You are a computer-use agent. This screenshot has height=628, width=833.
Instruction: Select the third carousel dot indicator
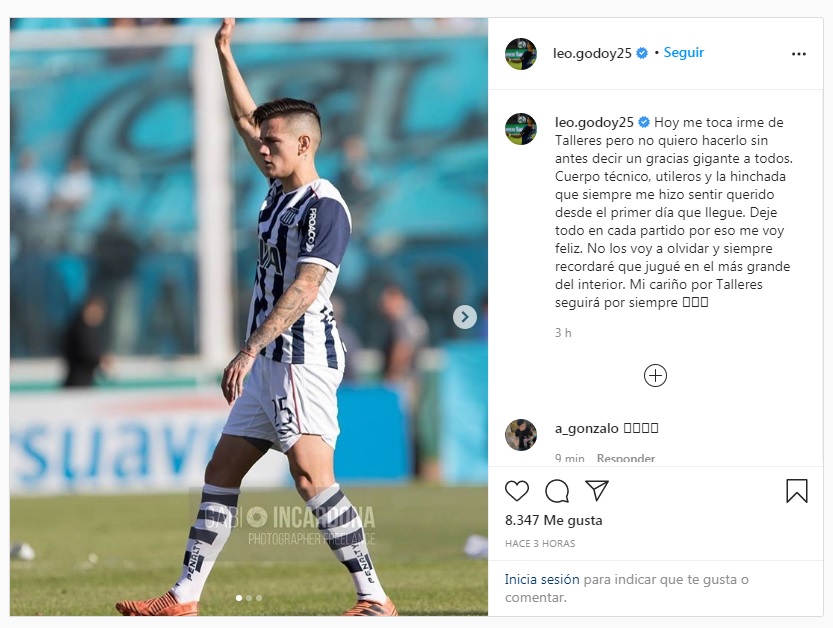click(x=259, y=598)
